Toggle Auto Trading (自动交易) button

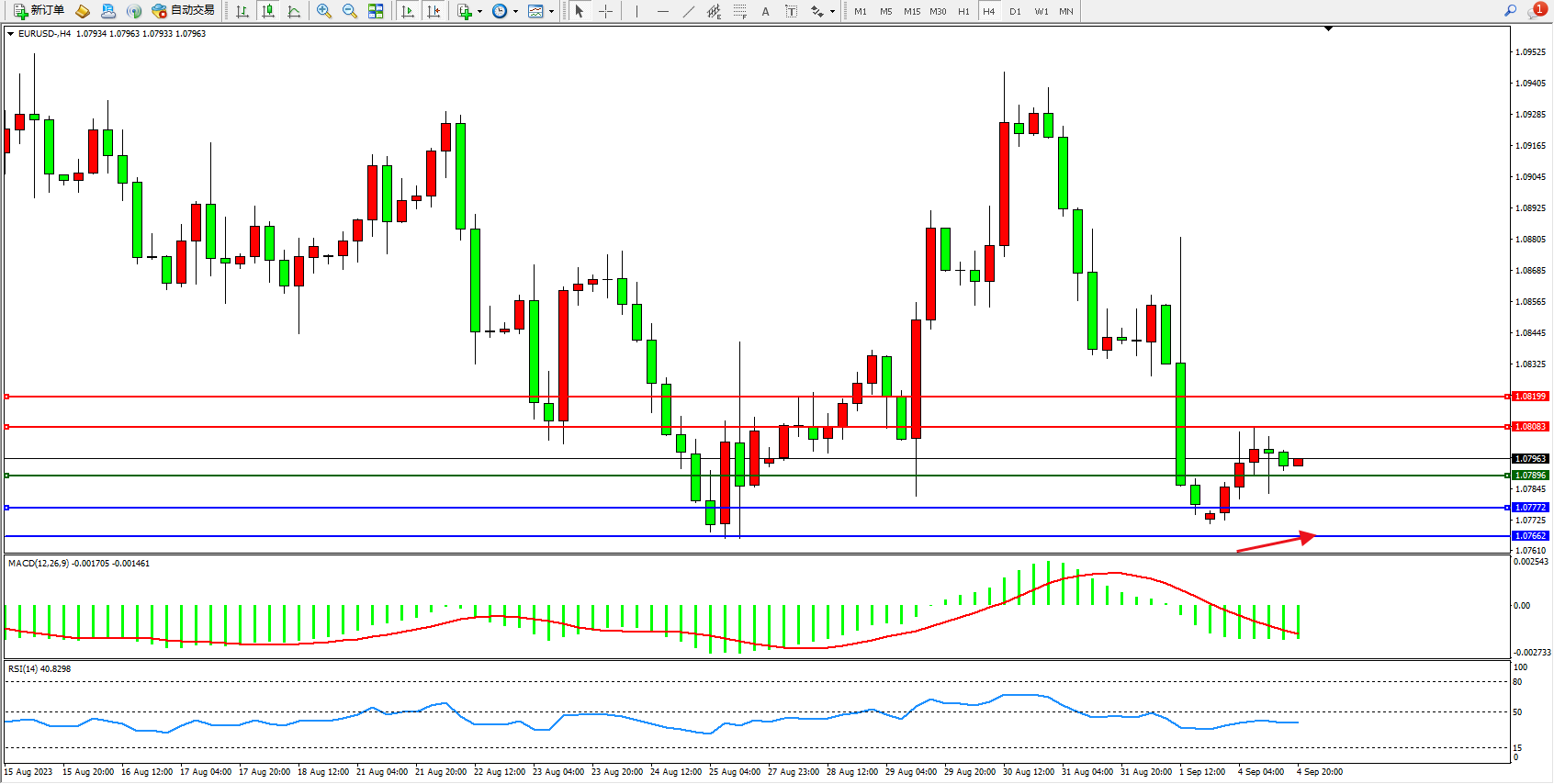tap(183, 11)
